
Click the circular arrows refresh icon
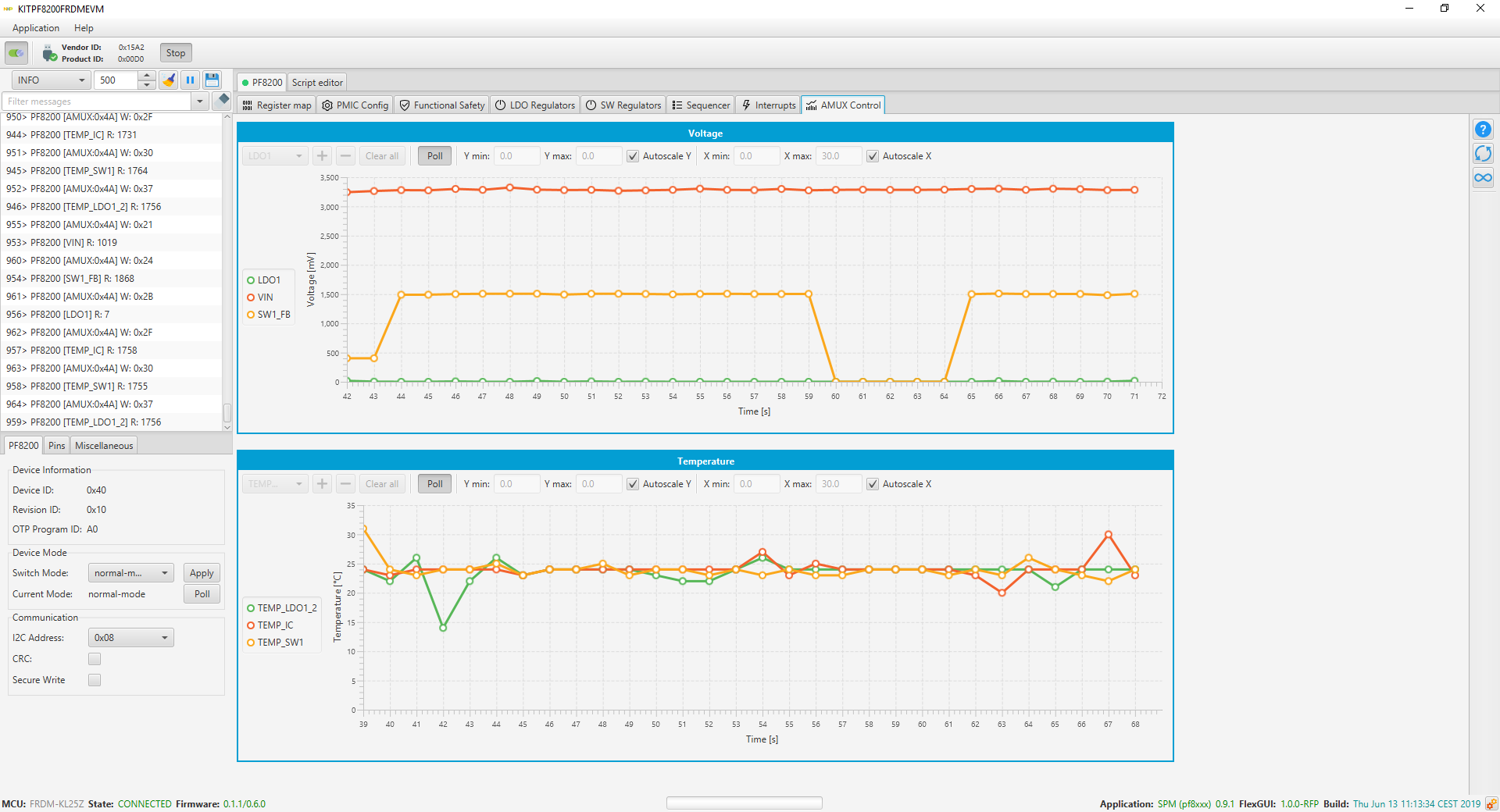click(x=1483, y=154)
